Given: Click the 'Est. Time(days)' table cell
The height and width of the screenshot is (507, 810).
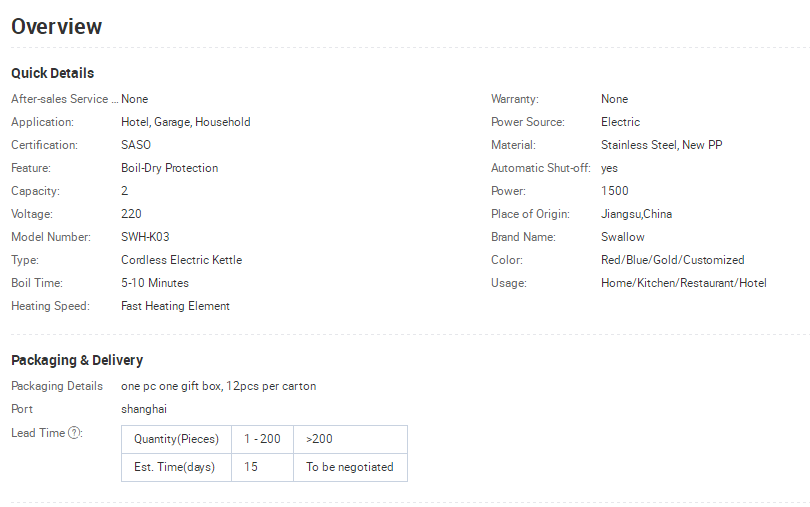Looking at the screenshot, I should click(176, 467).
